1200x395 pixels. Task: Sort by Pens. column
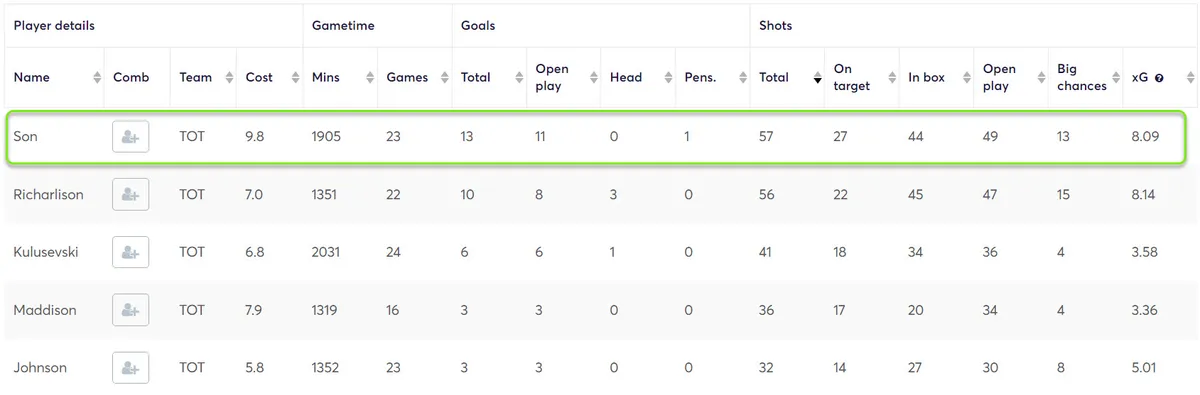pyautogui.click(x=700, y=78)
